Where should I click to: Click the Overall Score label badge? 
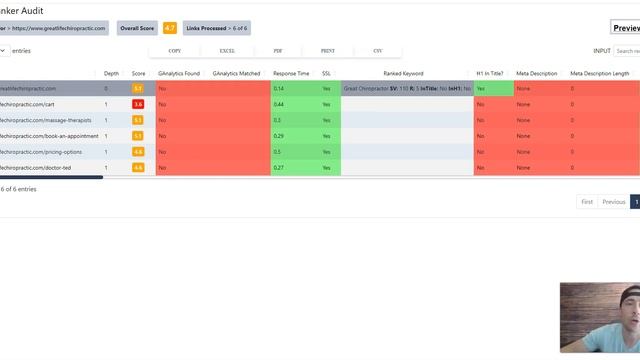coord(137,28)
